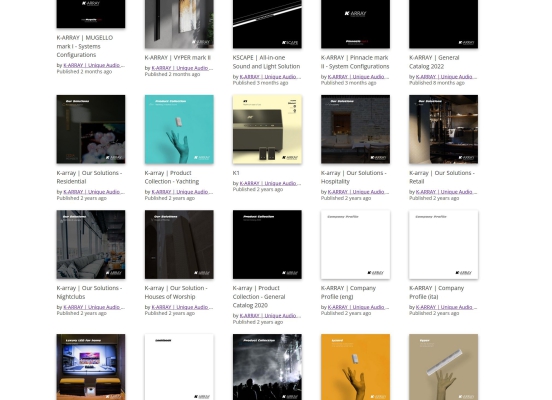Click 'Published 2 years ago' under Nightclubs

82,313
